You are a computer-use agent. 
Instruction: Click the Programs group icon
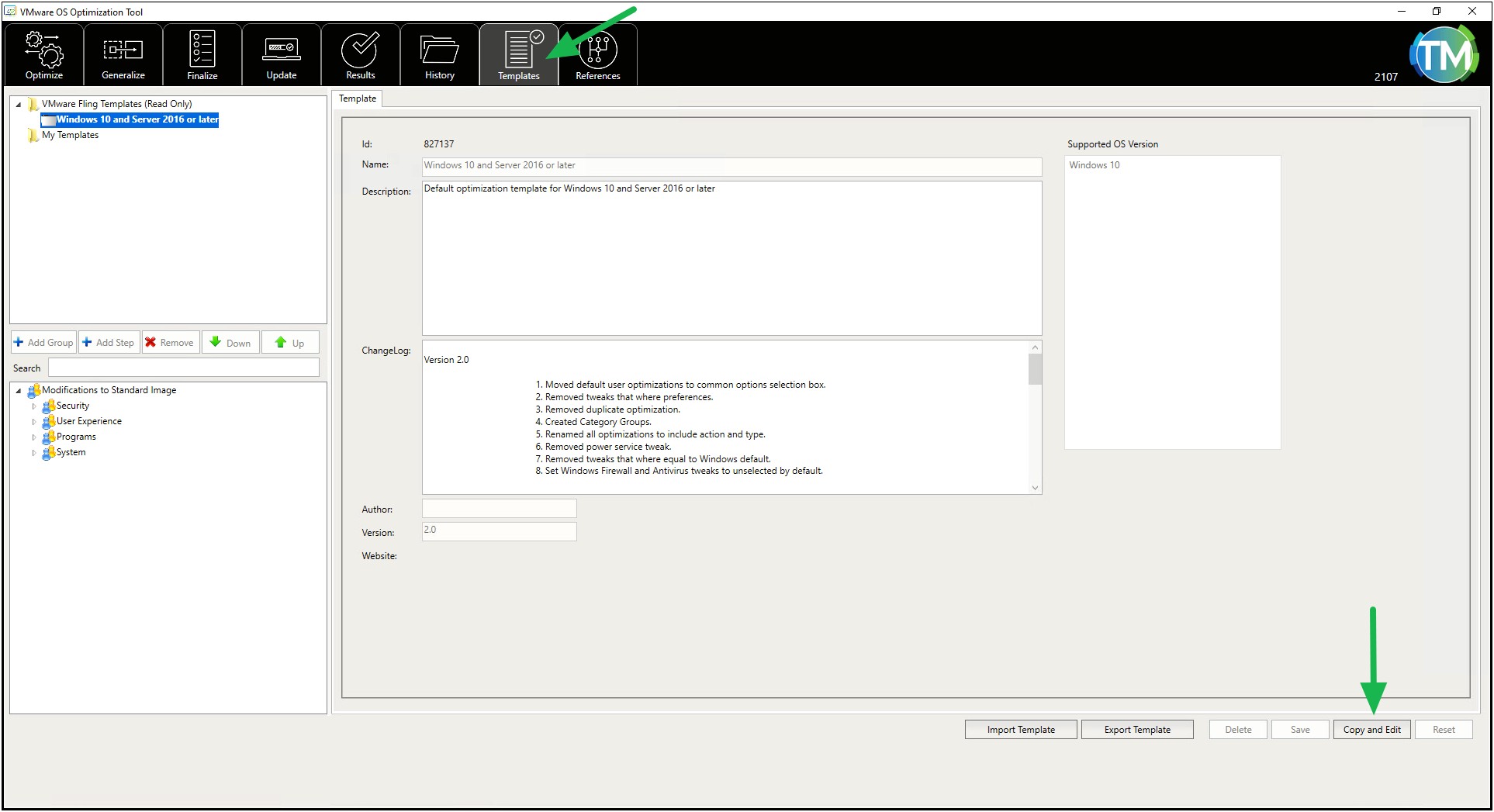[48, 437]
